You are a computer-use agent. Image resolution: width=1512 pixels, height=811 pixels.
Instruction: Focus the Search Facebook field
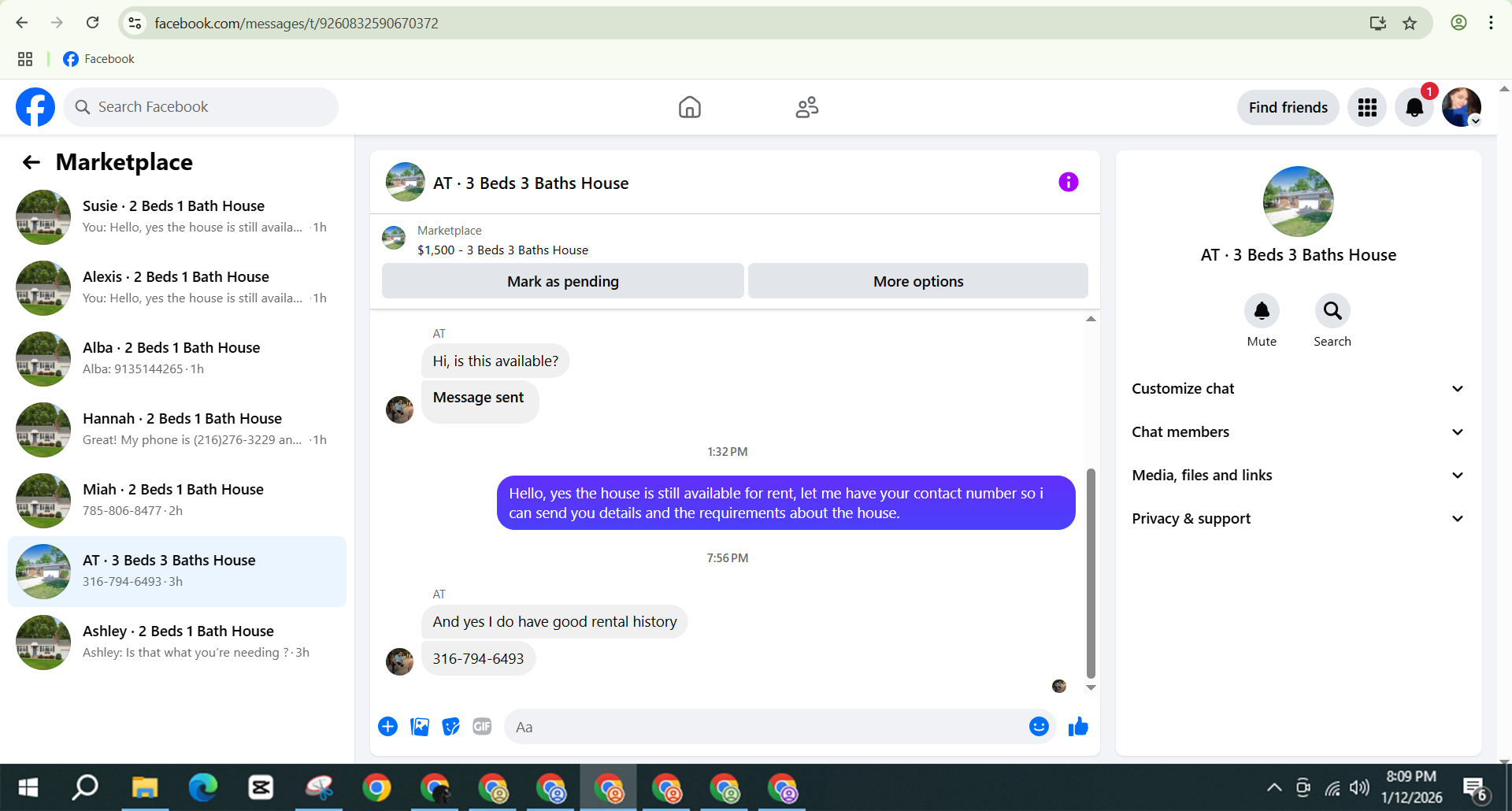pos(201,107)
